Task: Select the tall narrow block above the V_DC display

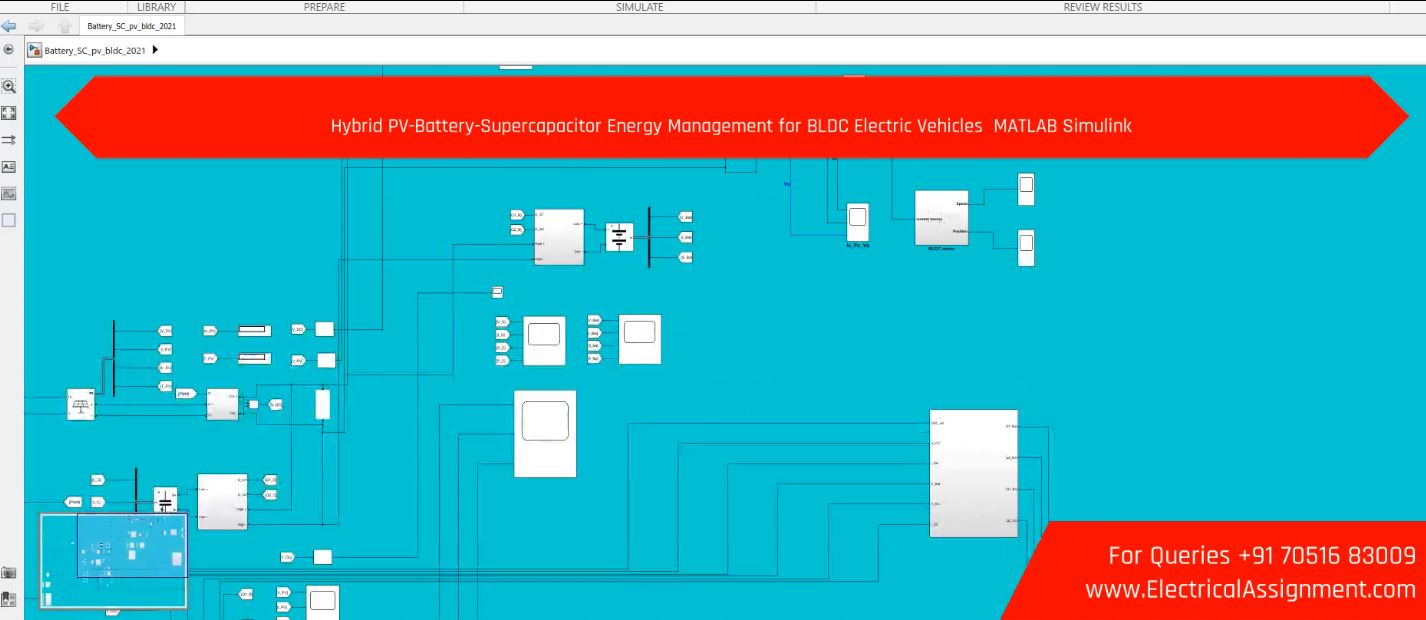Action: point(322,404)
